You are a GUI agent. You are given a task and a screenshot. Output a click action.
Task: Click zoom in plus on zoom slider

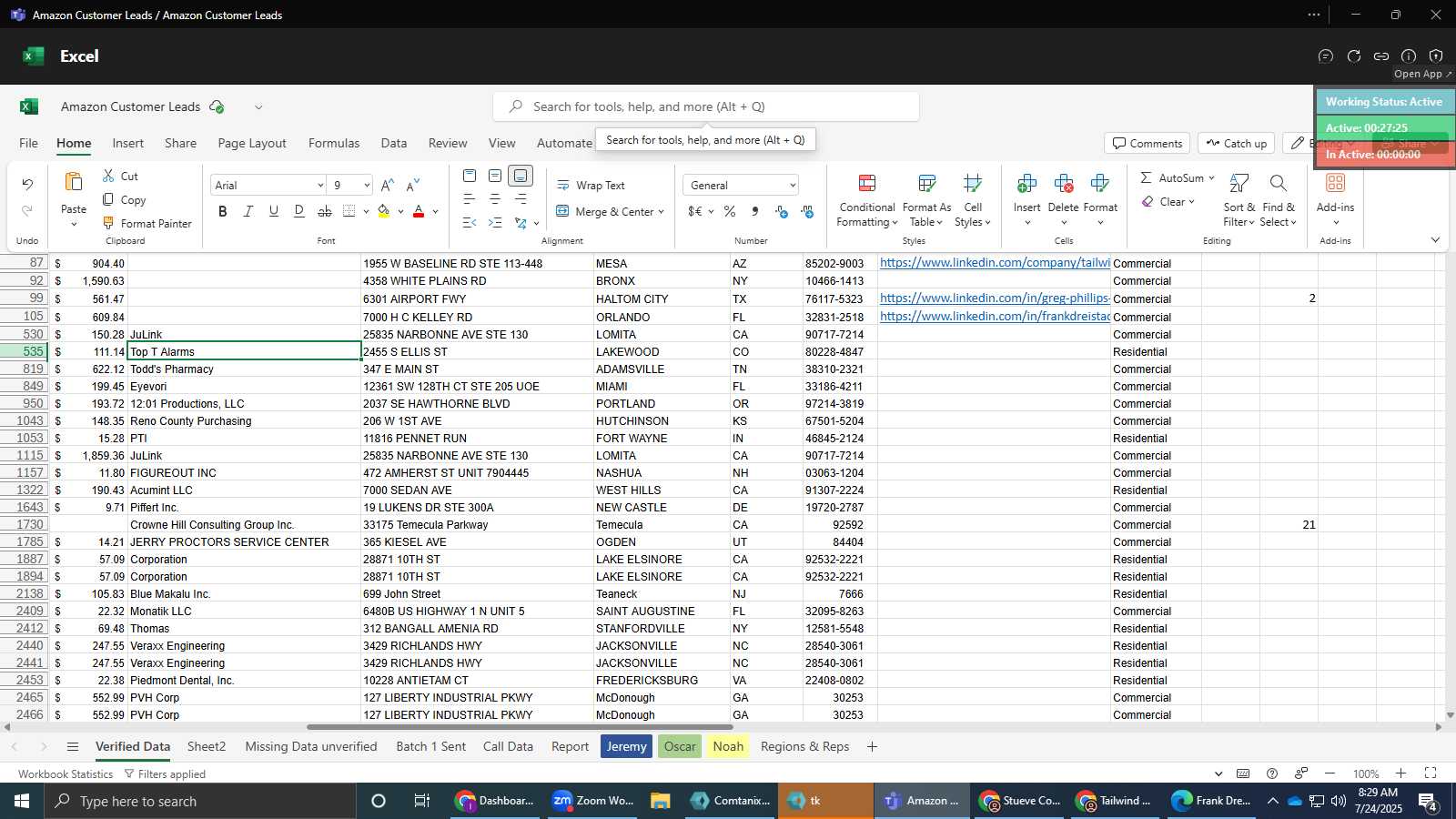[x=1401, y=773]
